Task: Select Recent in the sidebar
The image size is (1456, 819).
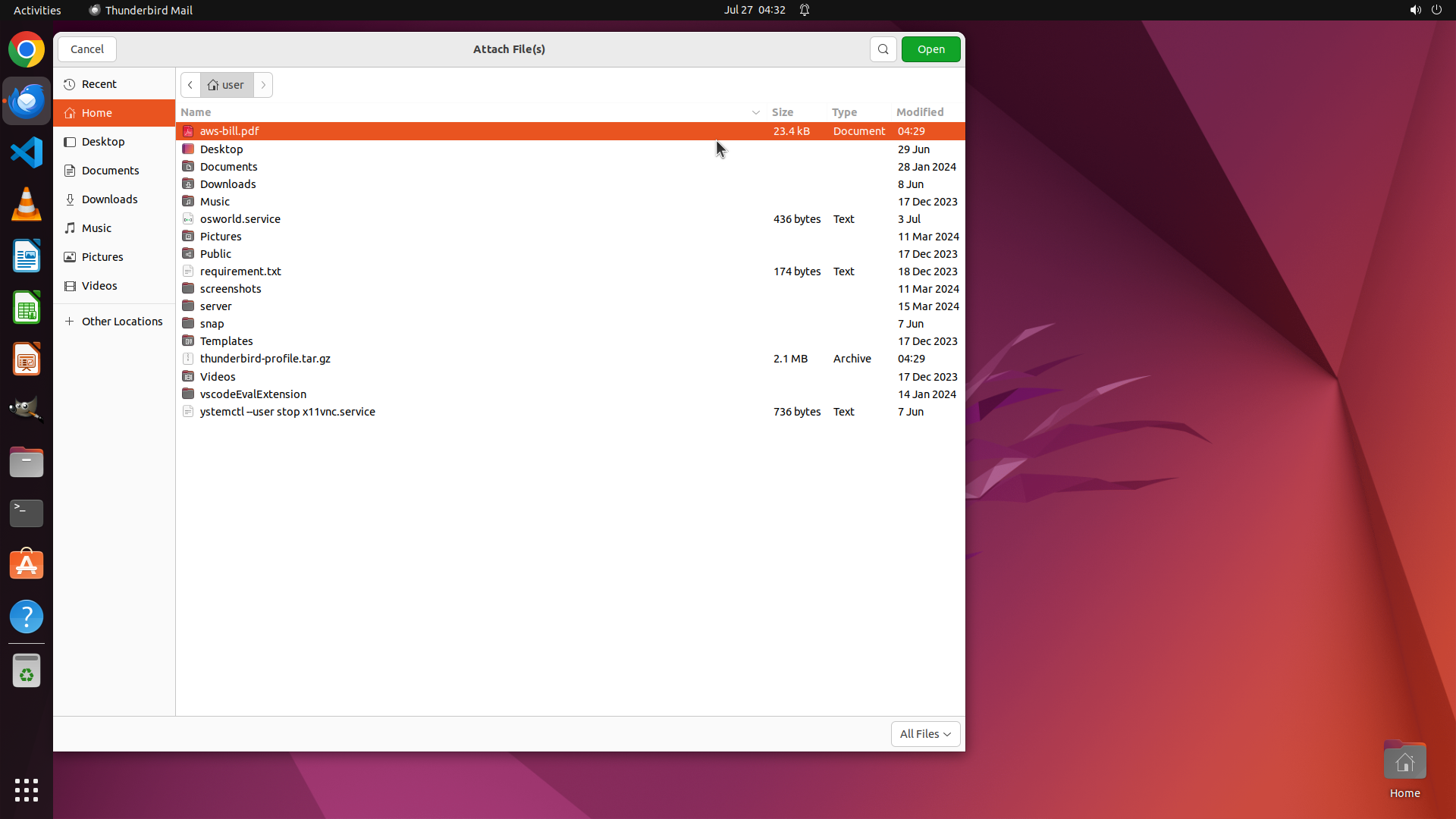Action: [x=99, y=84]
